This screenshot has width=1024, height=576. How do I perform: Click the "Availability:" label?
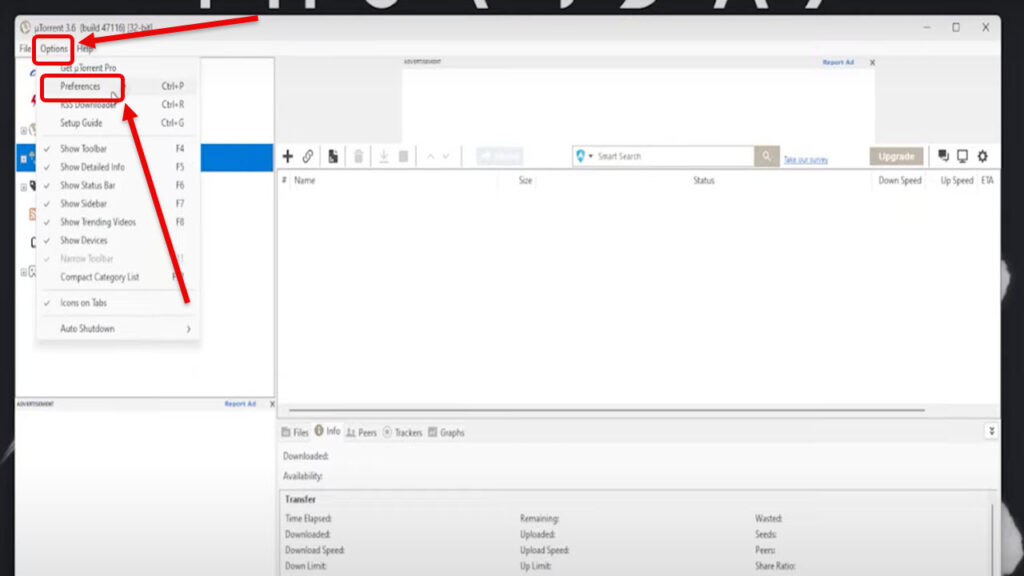[303, 476]
